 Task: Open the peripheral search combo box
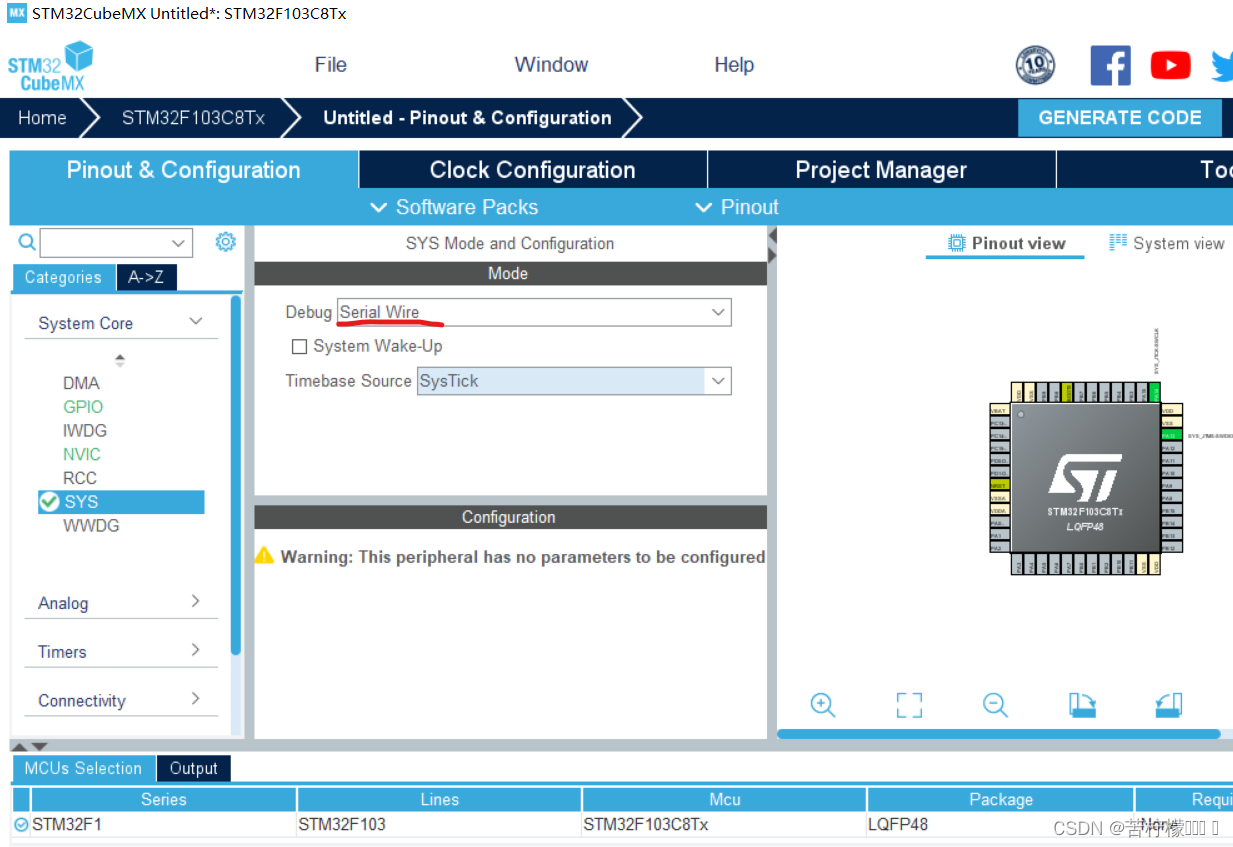[116, 242]
